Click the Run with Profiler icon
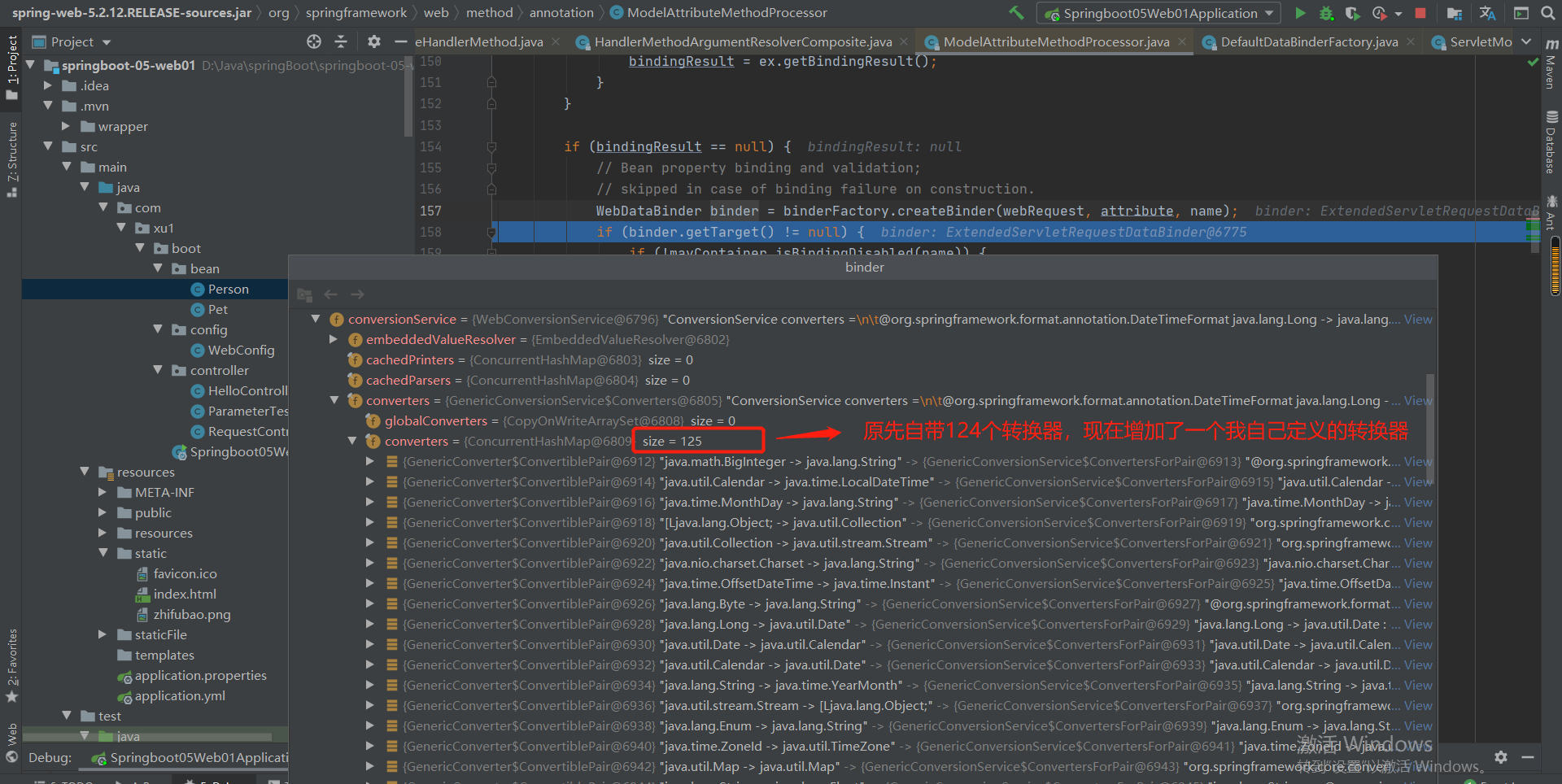This screenshot has width=1562, height=784. [1379, 13]
